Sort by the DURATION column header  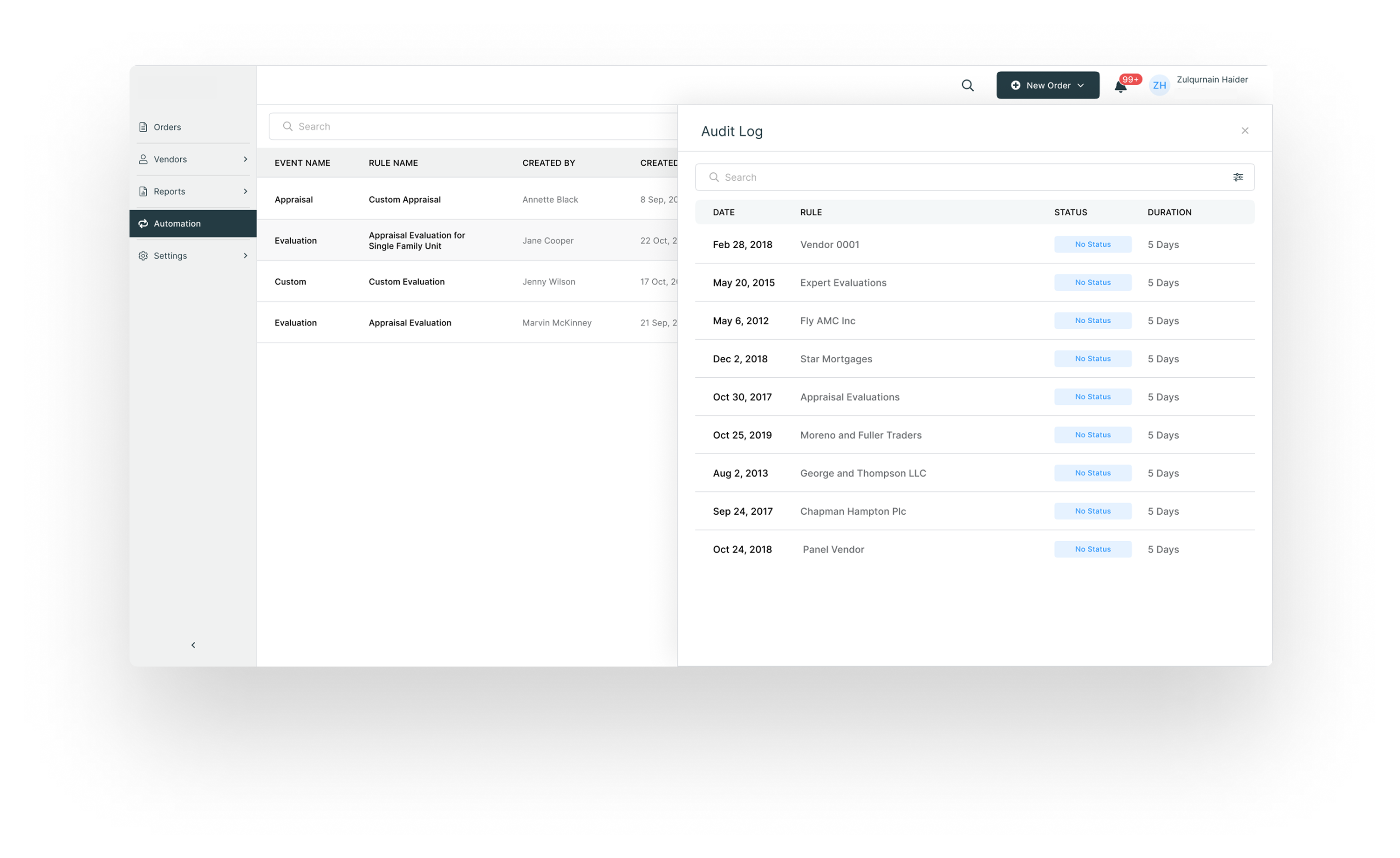click(1169, 212)
